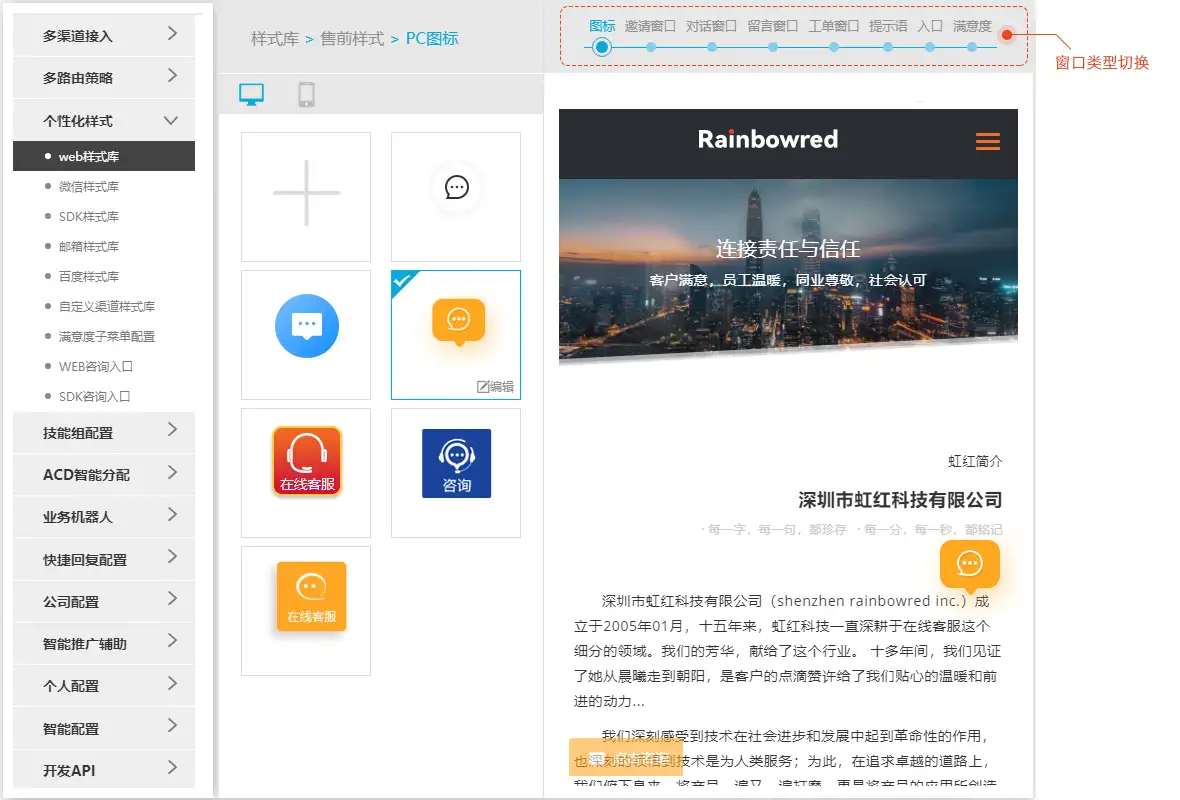This screenshot has width=1180, height=800.
Task: Expand the 多路由策略 menu arrow
Action: (172, 75)
